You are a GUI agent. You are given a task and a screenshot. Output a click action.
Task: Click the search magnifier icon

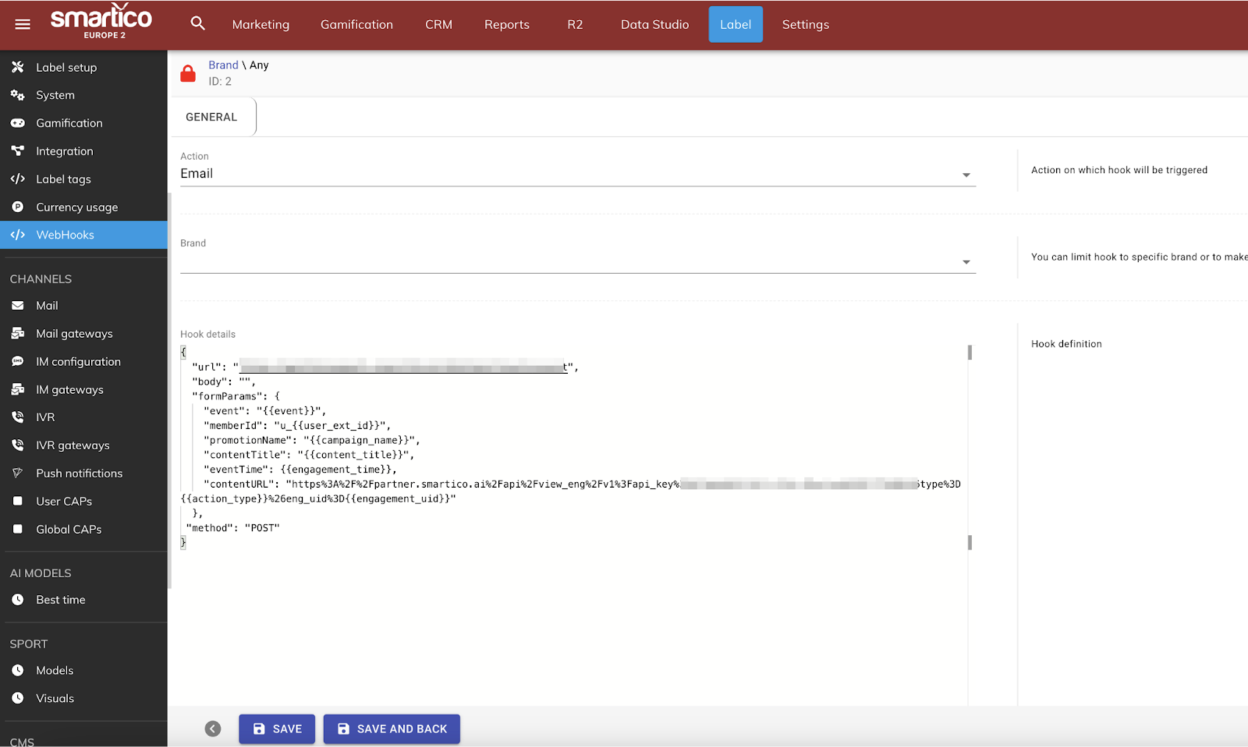point(198,24)
